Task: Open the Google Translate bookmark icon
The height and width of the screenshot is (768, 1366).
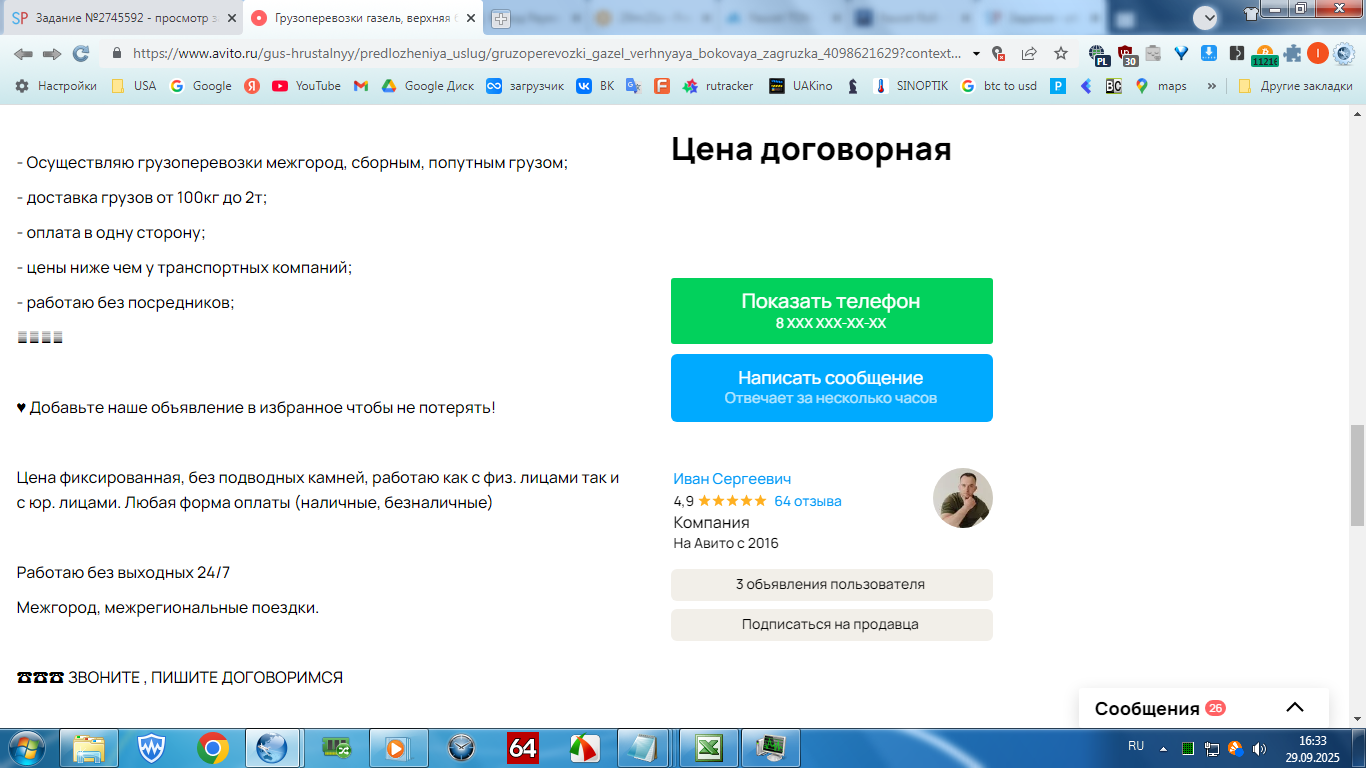Action: pyautogui.click(x=633, y=86)
